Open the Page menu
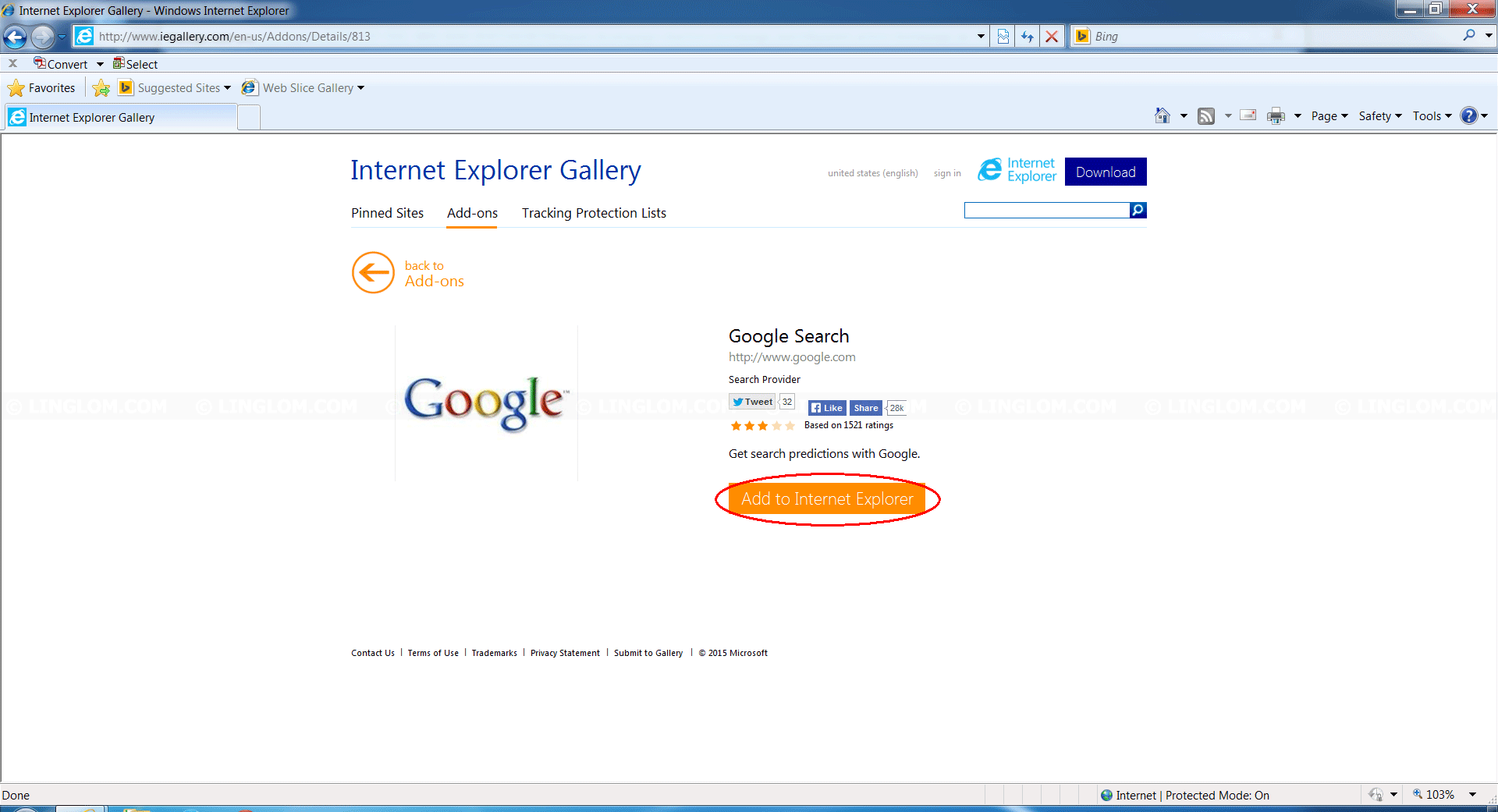 (x=1329, y=116)
